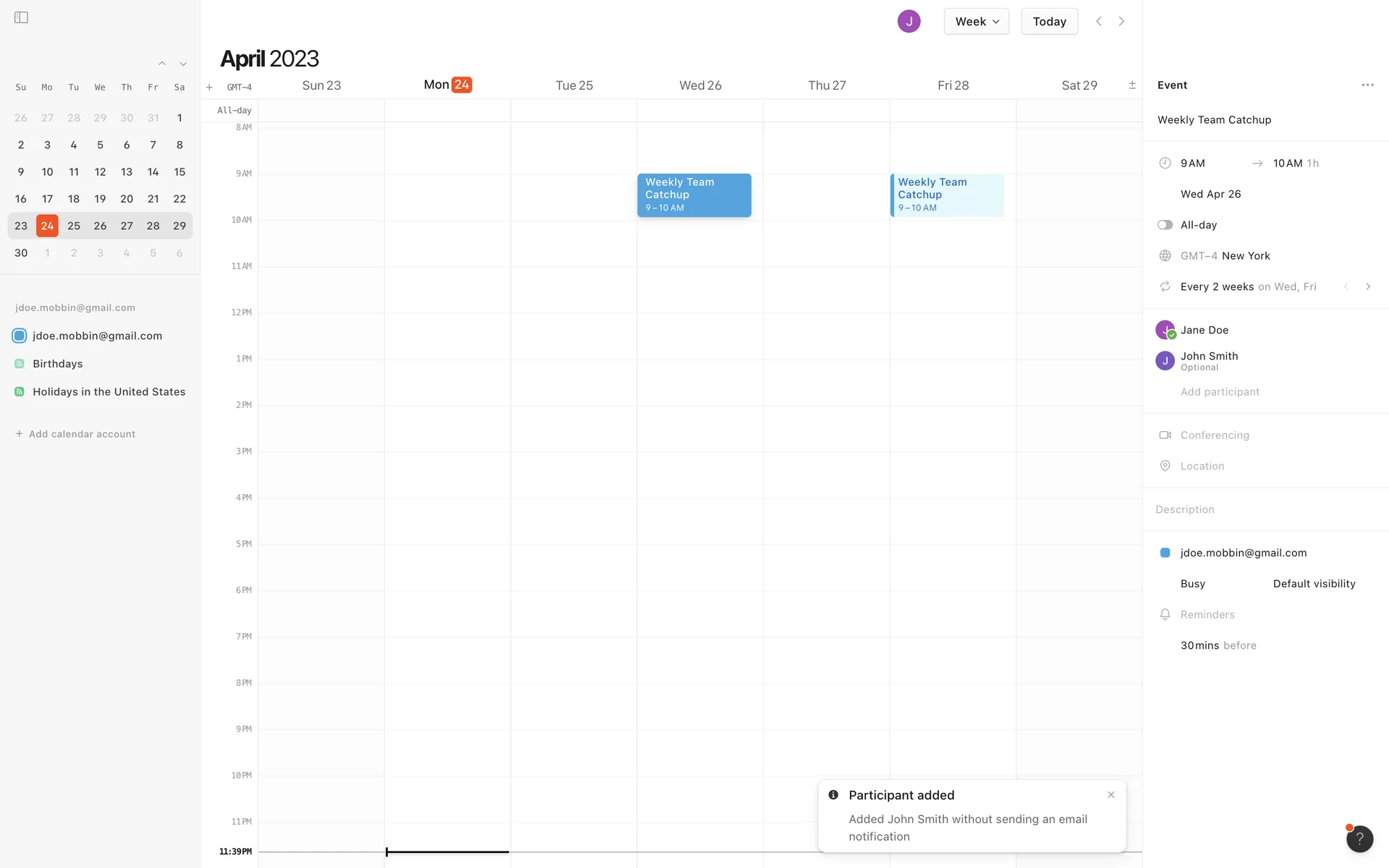
Task: Toggle jdoe.mobbin@gmail.com calendar checkbox
Action: [20, 336]
